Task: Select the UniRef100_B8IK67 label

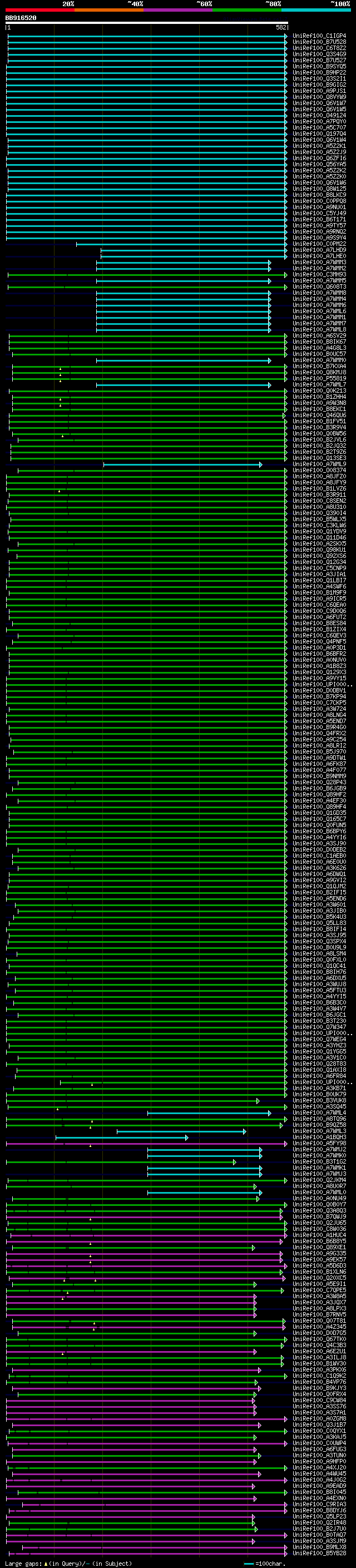Action: 319,342
